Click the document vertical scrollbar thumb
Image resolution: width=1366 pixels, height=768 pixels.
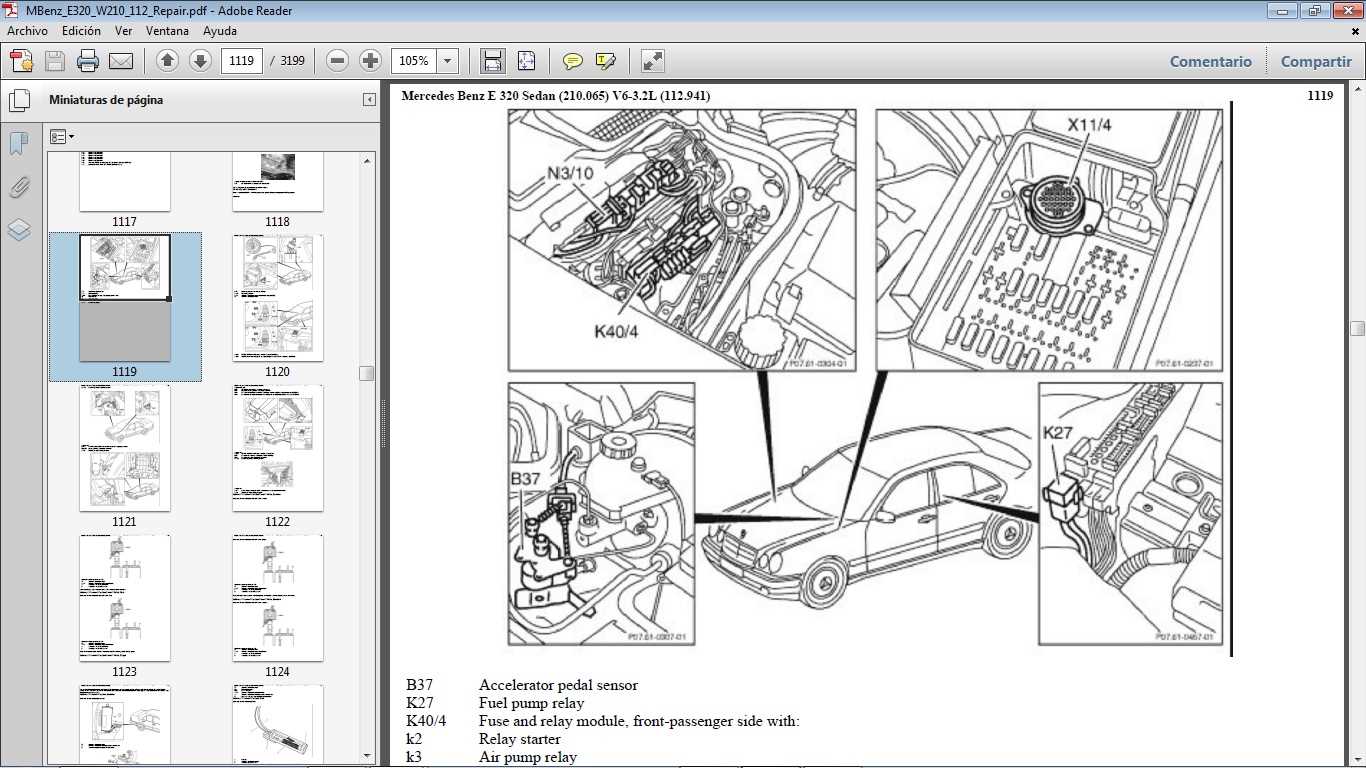(1357, 328)
